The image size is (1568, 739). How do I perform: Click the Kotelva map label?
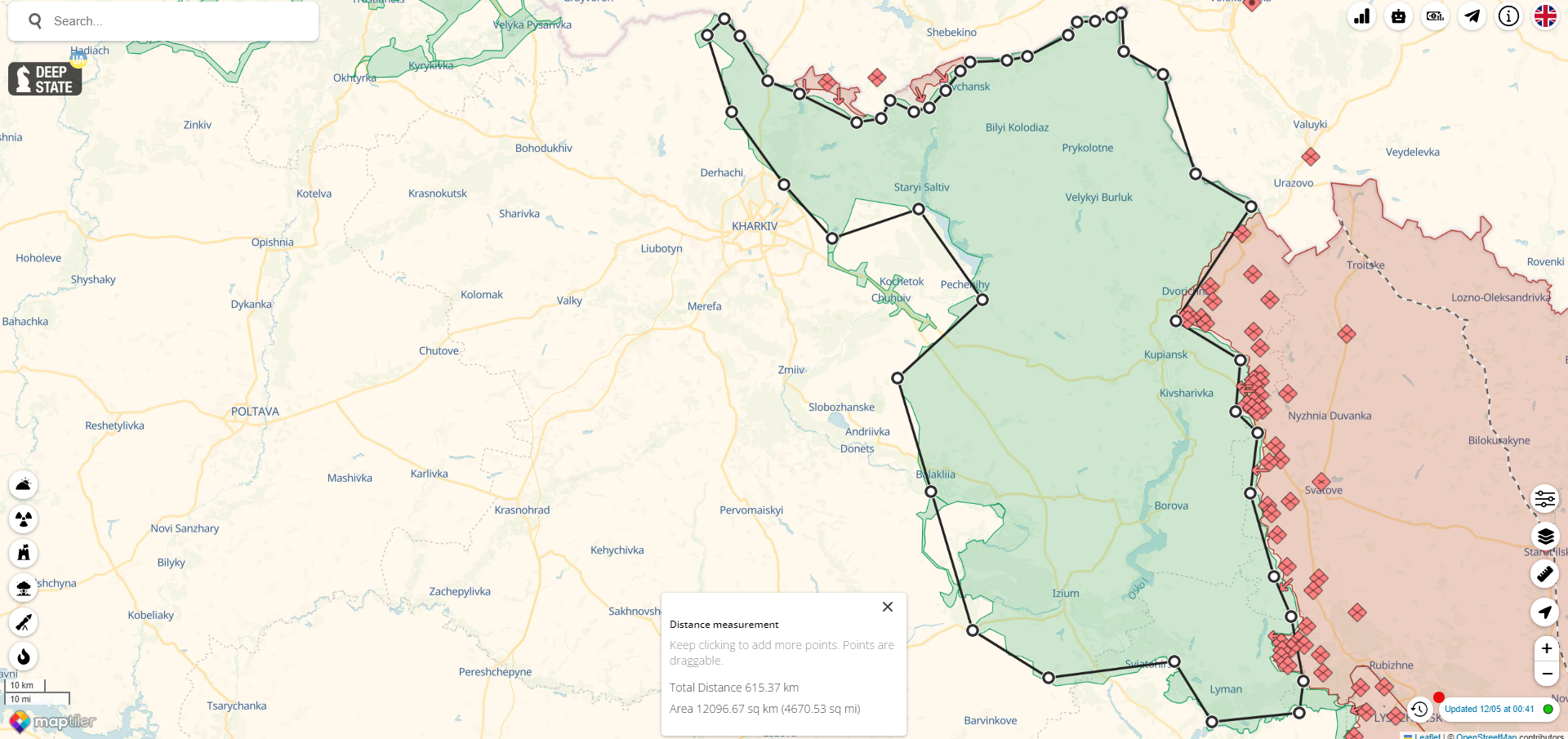(x=314, y=194)
